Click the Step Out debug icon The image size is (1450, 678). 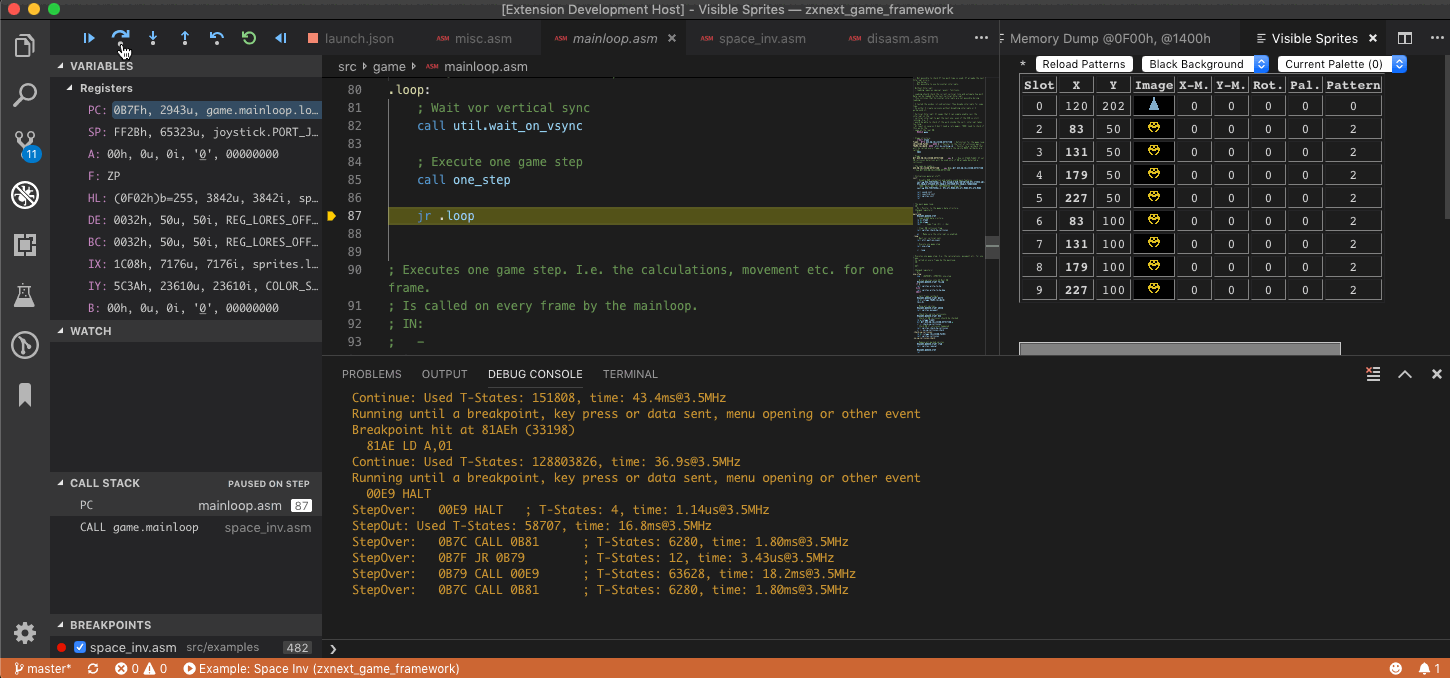coord(185,38)
